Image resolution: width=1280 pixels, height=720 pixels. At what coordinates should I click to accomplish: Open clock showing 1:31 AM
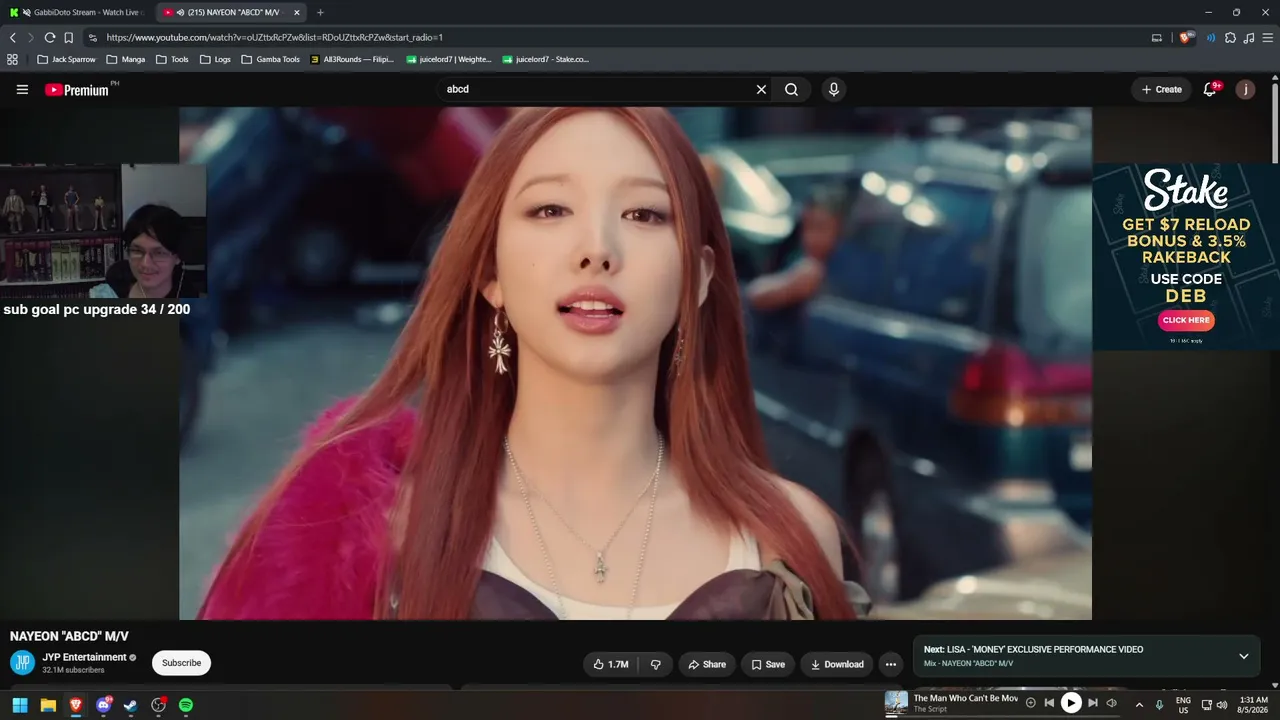coord(1253,705)
